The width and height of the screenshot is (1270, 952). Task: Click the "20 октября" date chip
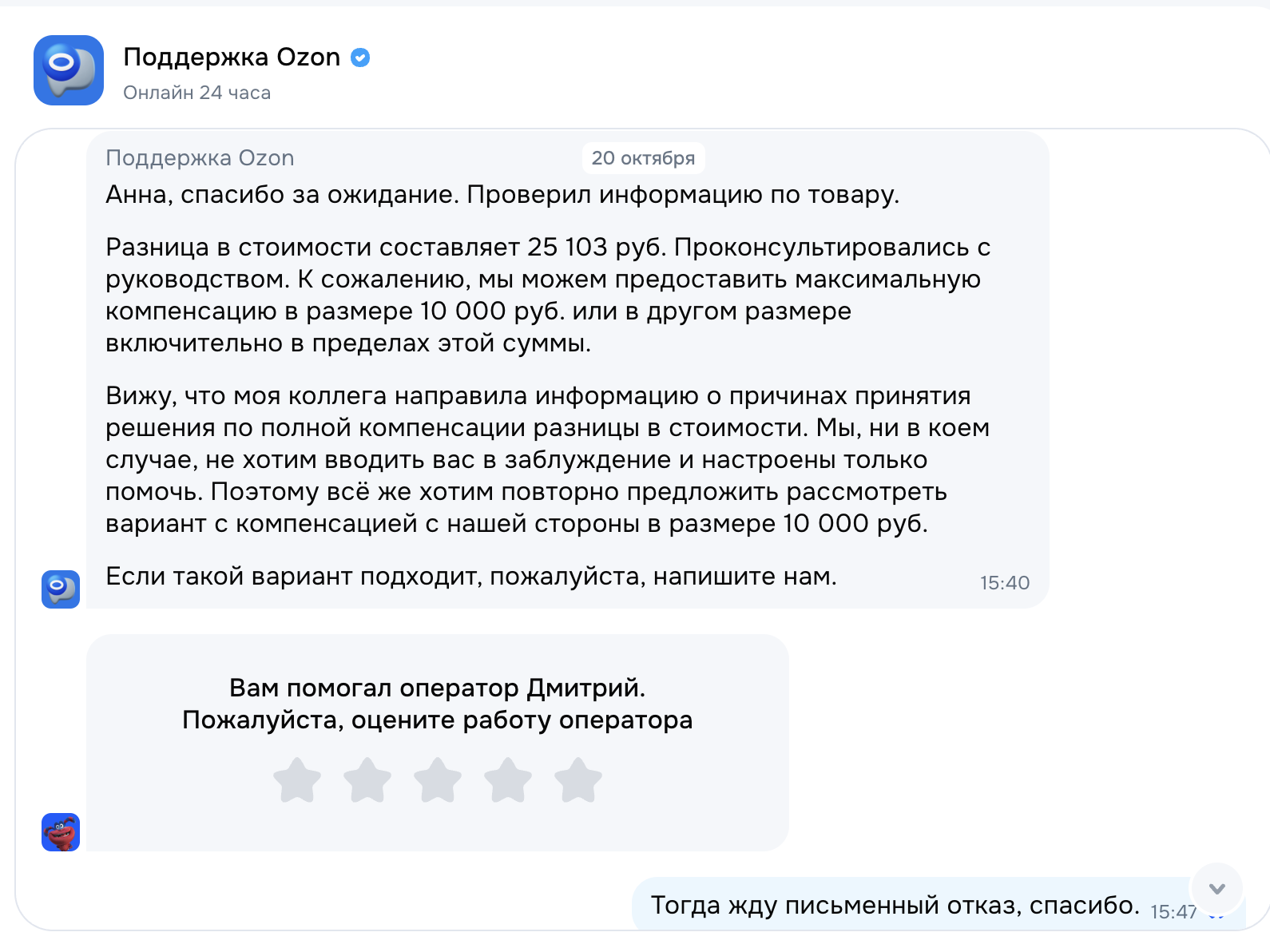pyautogui.click(x=643, y=158)
